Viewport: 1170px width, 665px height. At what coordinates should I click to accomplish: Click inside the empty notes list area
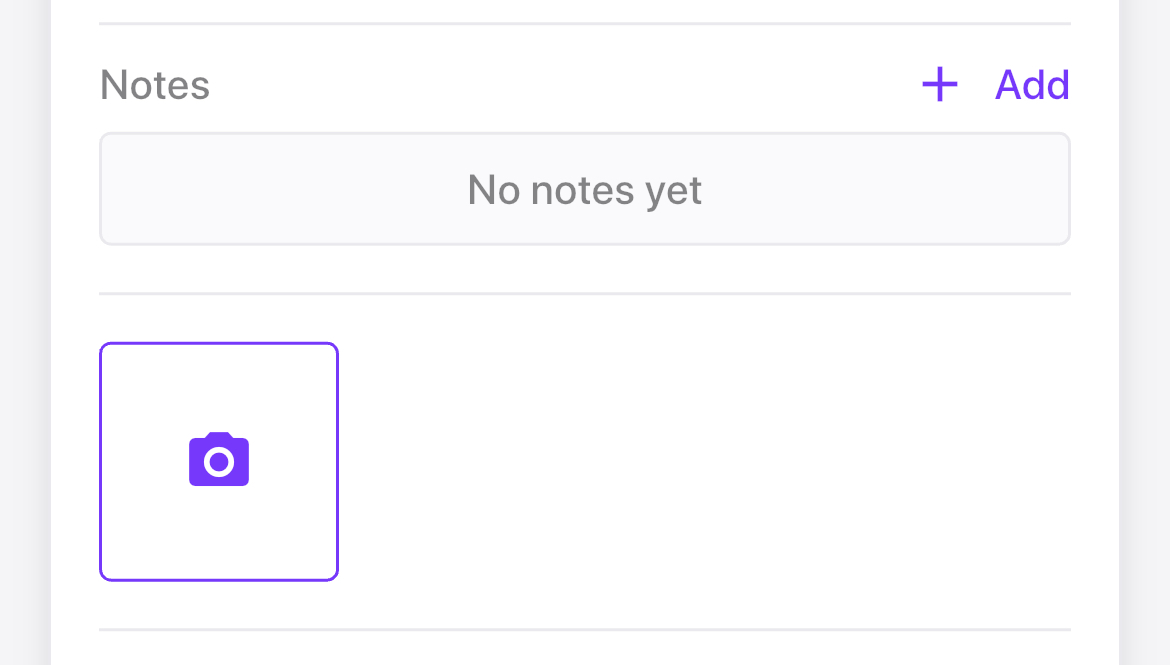[585, 189]
